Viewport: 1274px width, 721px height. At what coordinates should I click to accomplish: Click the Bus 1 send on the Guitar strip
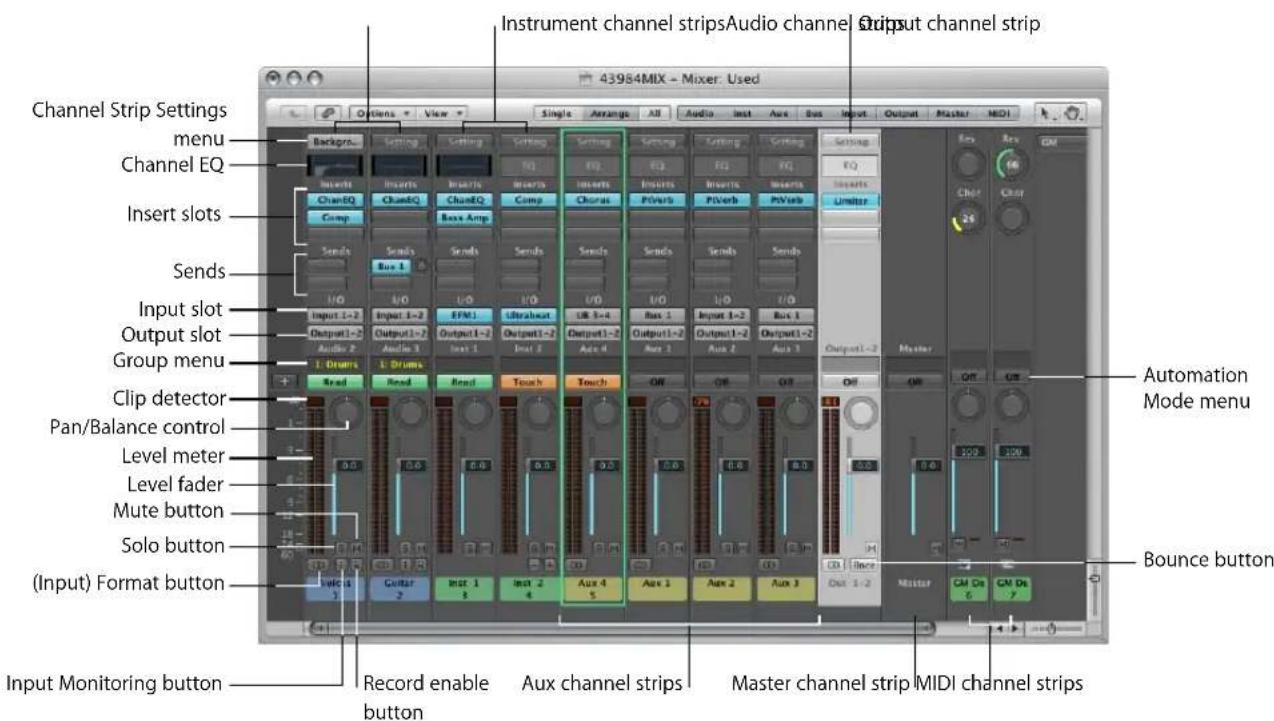click(x=393, y=267)
